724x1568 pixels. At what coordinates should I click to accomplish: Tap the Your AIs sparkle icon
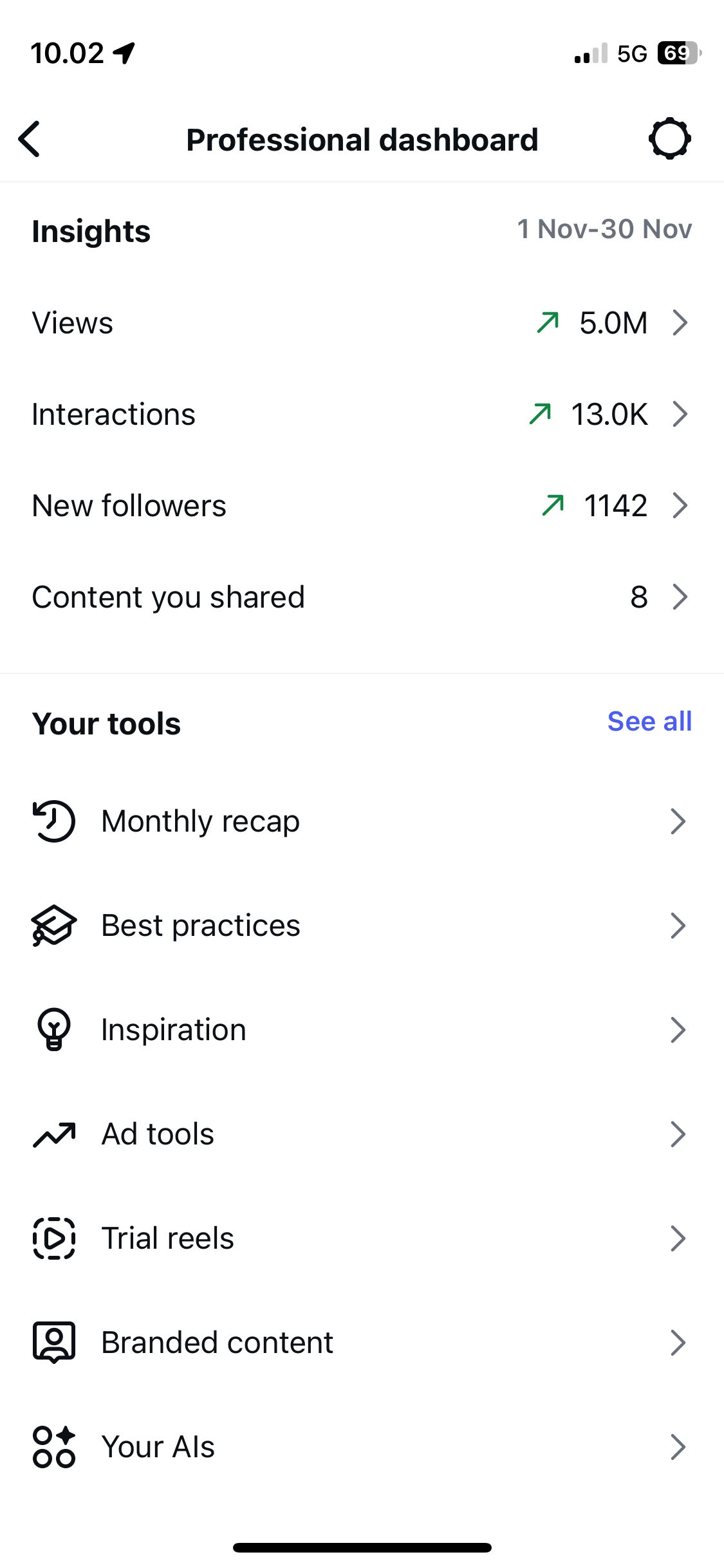pyautogui.click(x=54, y=1447)
